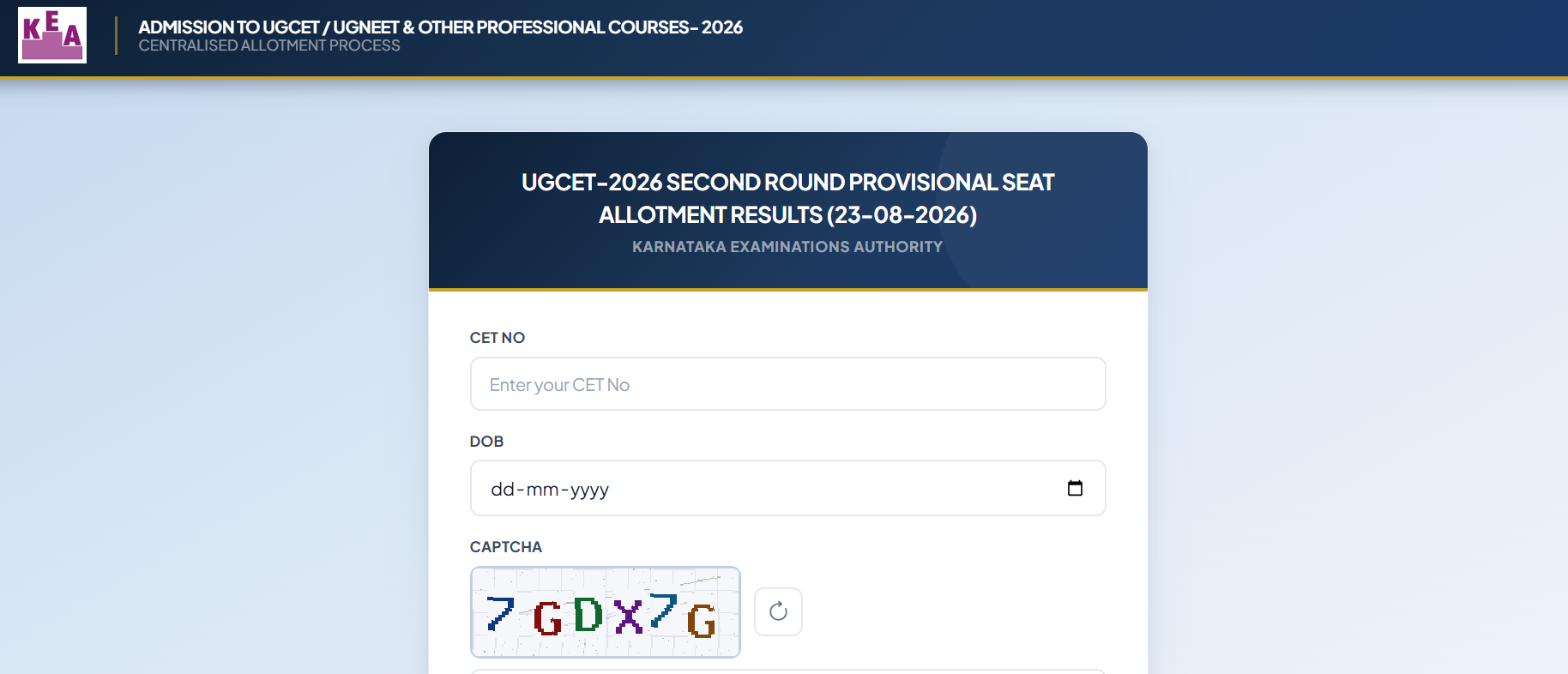Click the Admission to UGCET/UGNEET header title
Viewport: 1568px width, 674px height.
point(441,27)
